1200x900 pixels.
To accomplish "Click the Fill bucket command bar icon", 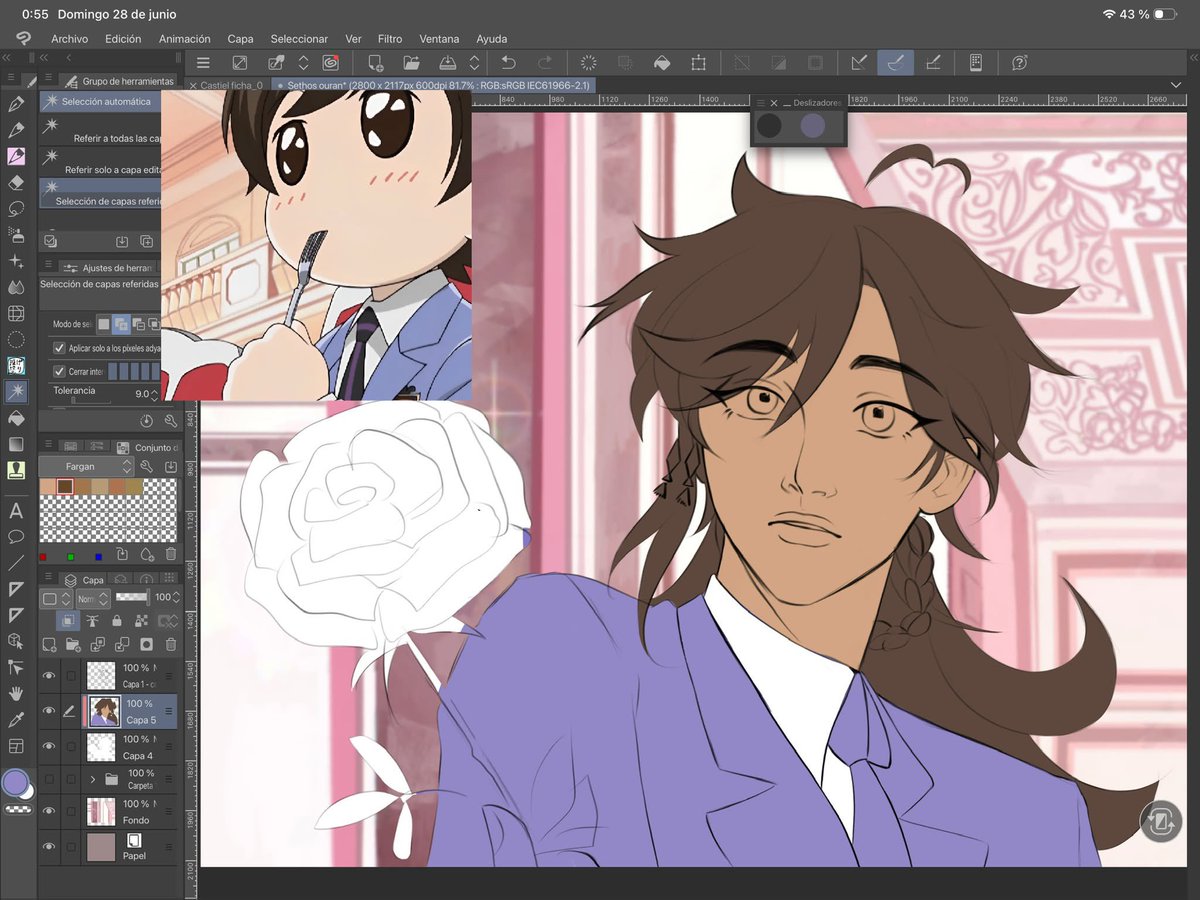I will [x=661, y=63].
